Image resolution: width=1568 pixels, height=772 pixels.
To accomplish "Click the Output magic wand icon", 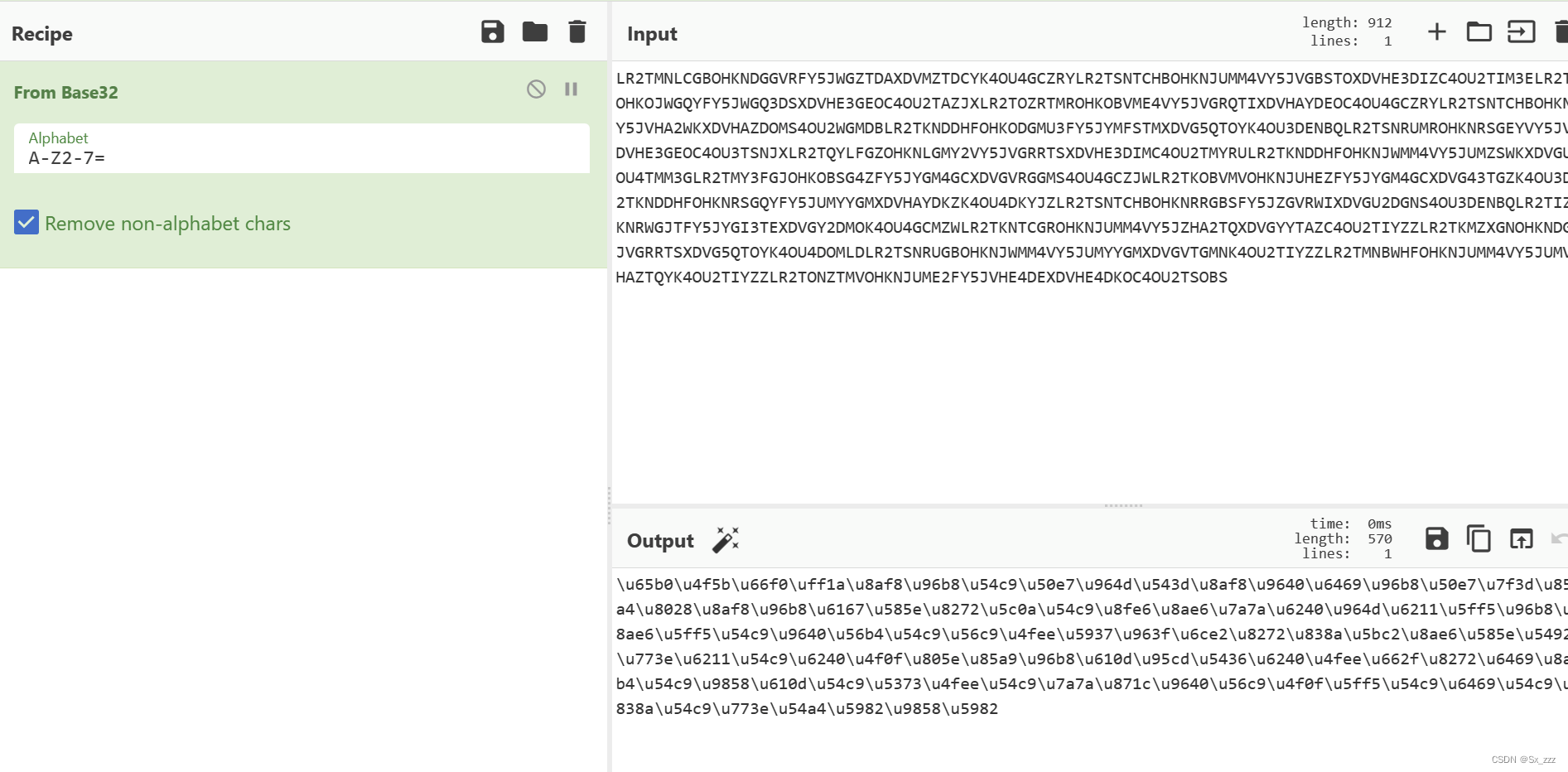I will click(726, 540).
